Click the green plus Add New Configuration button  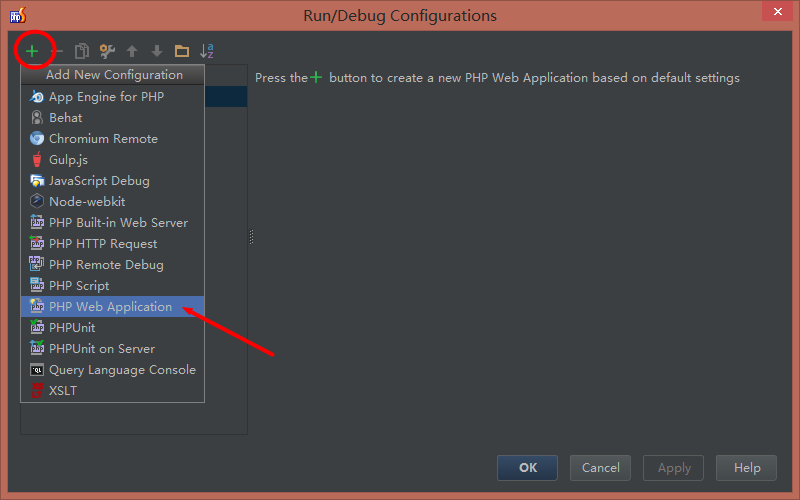click(32, 51)
